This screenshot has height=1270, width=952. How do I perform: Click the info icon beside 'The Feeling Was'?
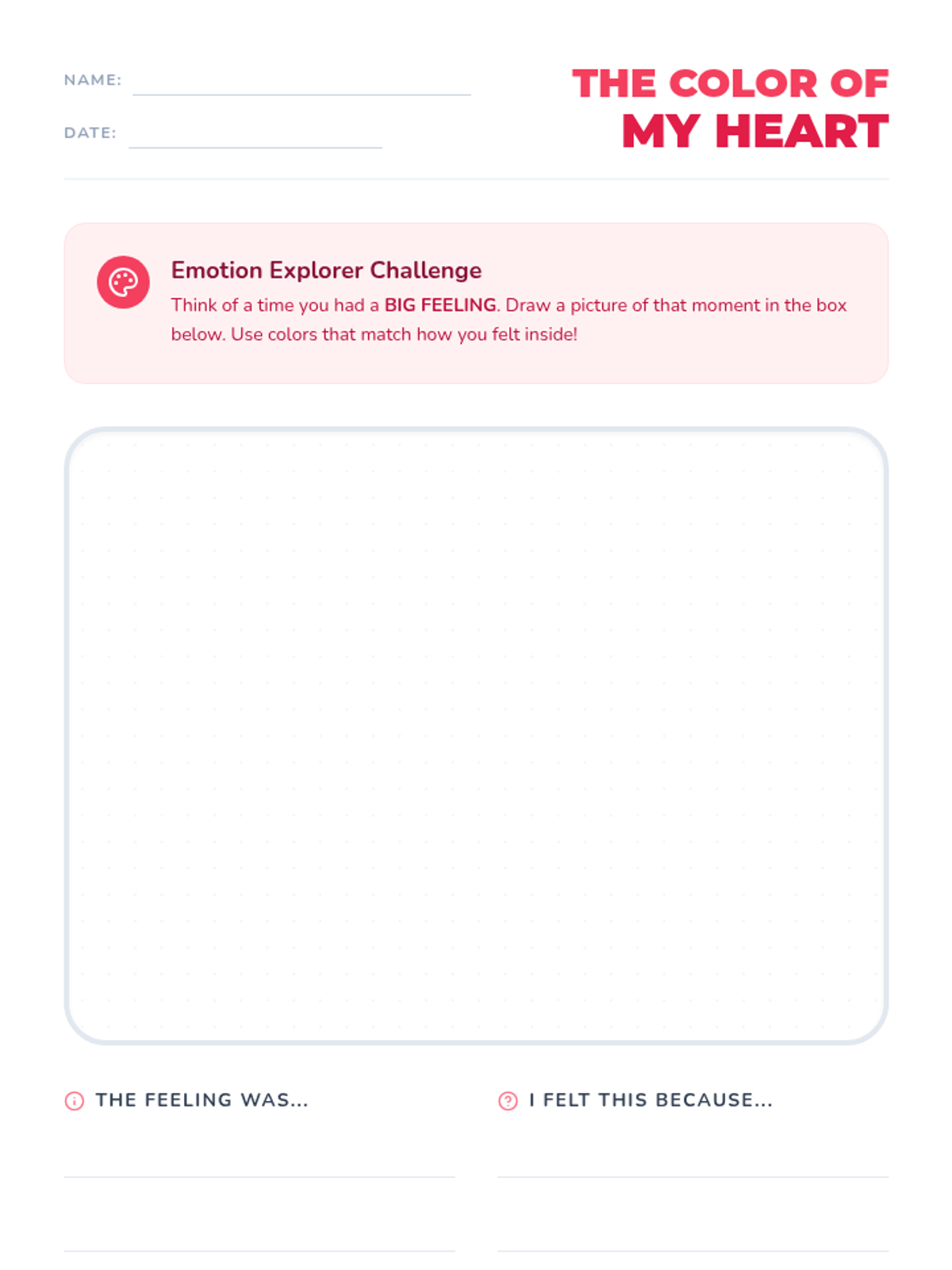[74, 1101]
